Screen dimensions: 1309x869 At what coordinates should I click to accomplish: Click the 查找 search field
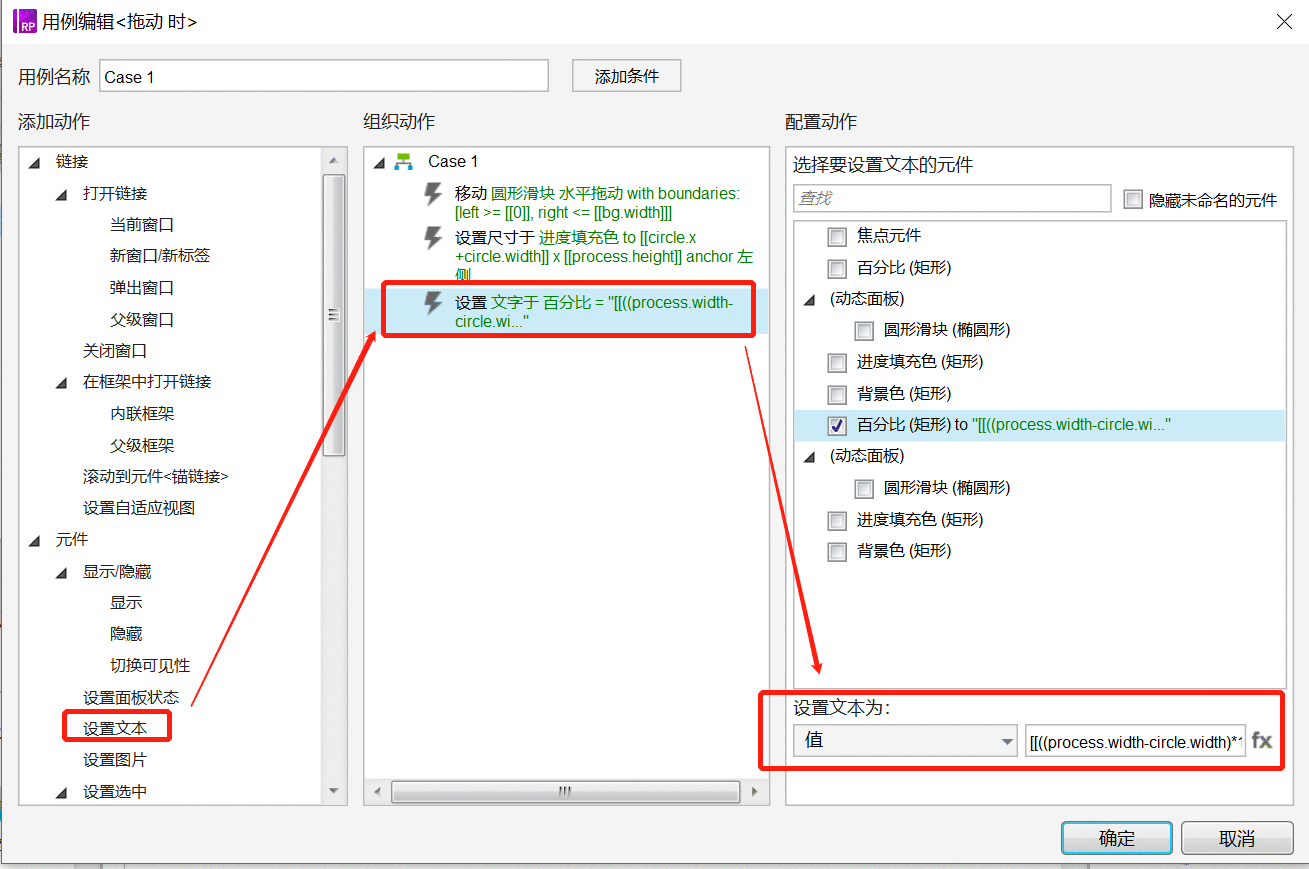click(952, 198)
